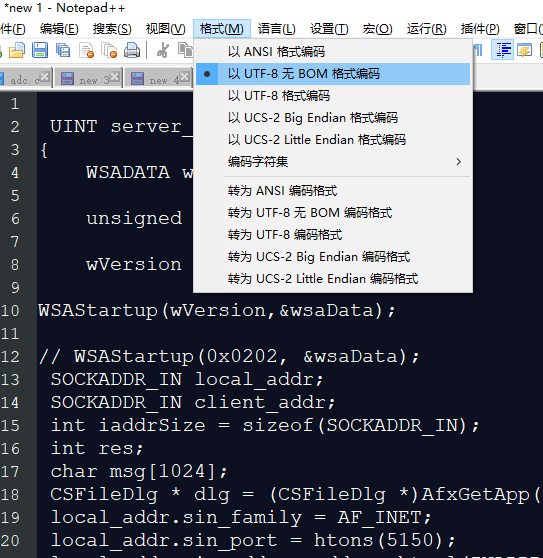Image resolution: width=543 pixels, height=558 pixels.
Task: Expand the 编码字符集 submenu
Action: [x=333, y=162]
